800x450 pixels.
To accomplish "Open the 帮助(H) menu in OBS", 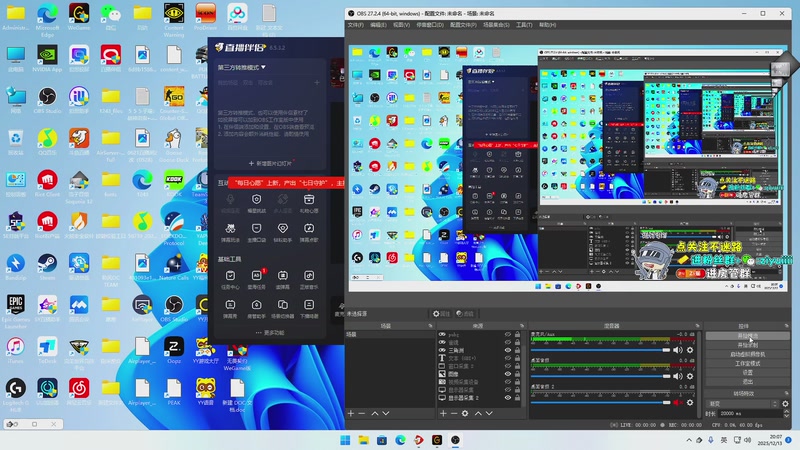I will (547, 24).
